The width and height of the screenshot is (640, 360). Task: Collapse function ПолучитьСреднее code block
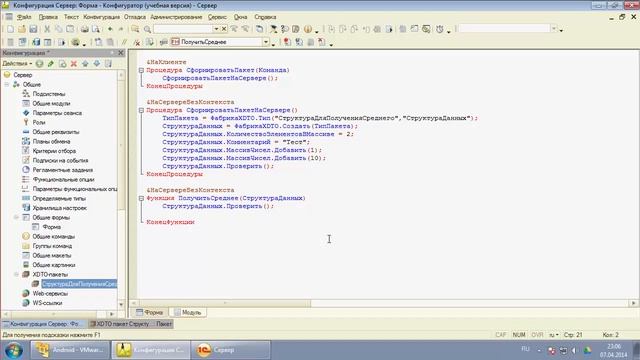[141, 198]
